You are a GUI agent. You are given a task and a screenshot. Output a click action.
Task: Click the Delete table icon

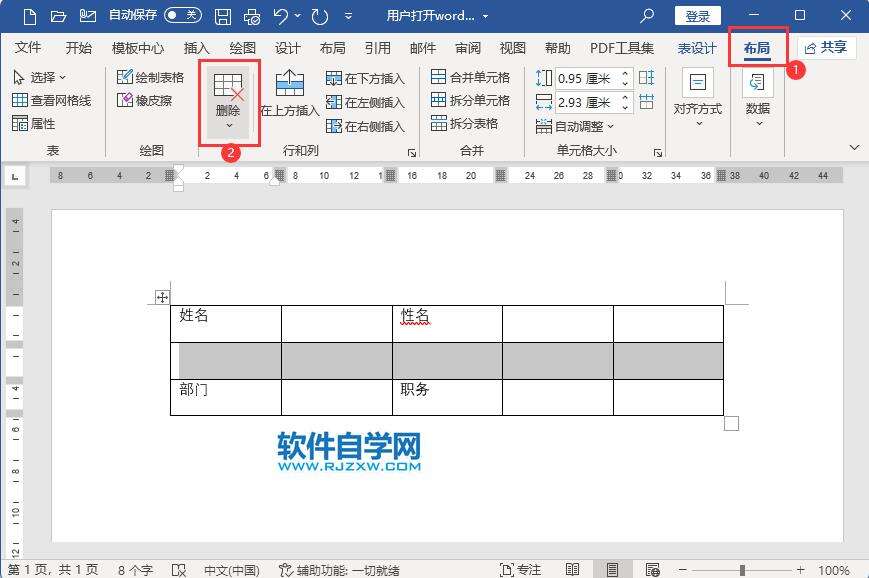point(229,87)
